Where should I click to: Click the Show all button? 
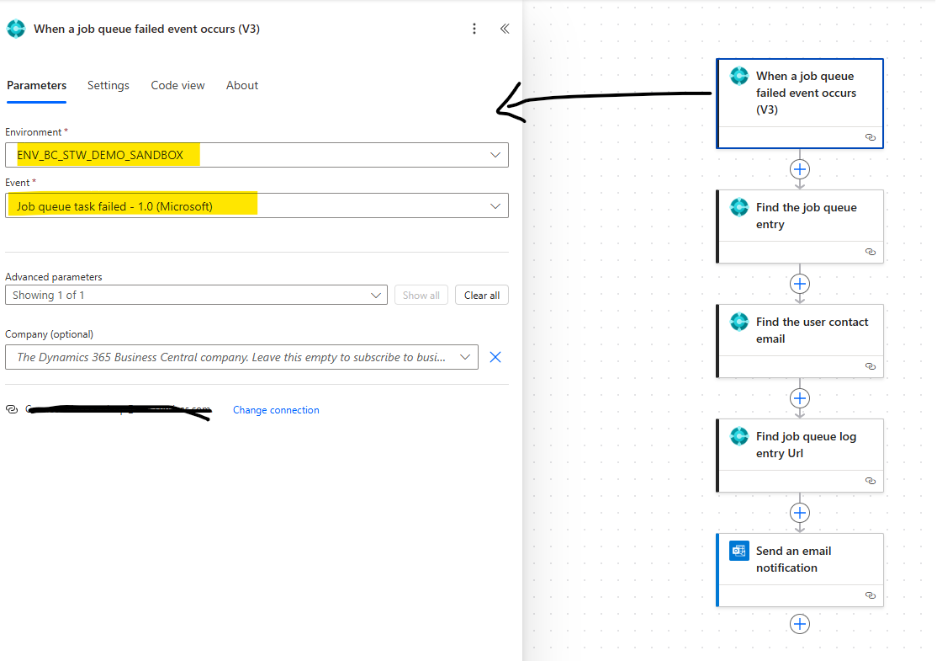(x=421, y=295)
